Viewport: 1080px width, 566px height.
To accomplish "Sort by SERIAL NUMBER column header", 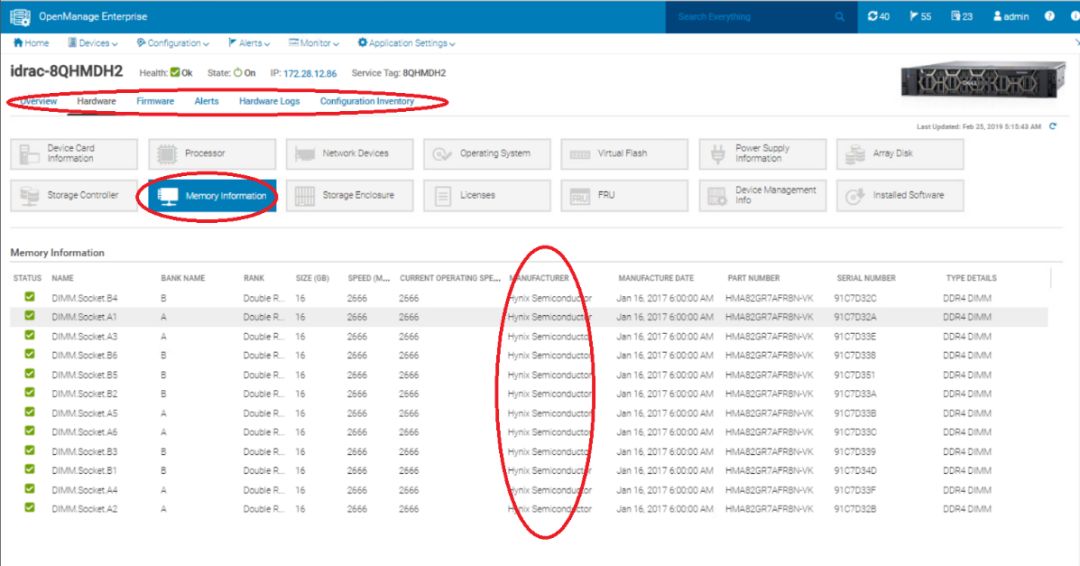I will pyautogui.click(x=866, y=278).
